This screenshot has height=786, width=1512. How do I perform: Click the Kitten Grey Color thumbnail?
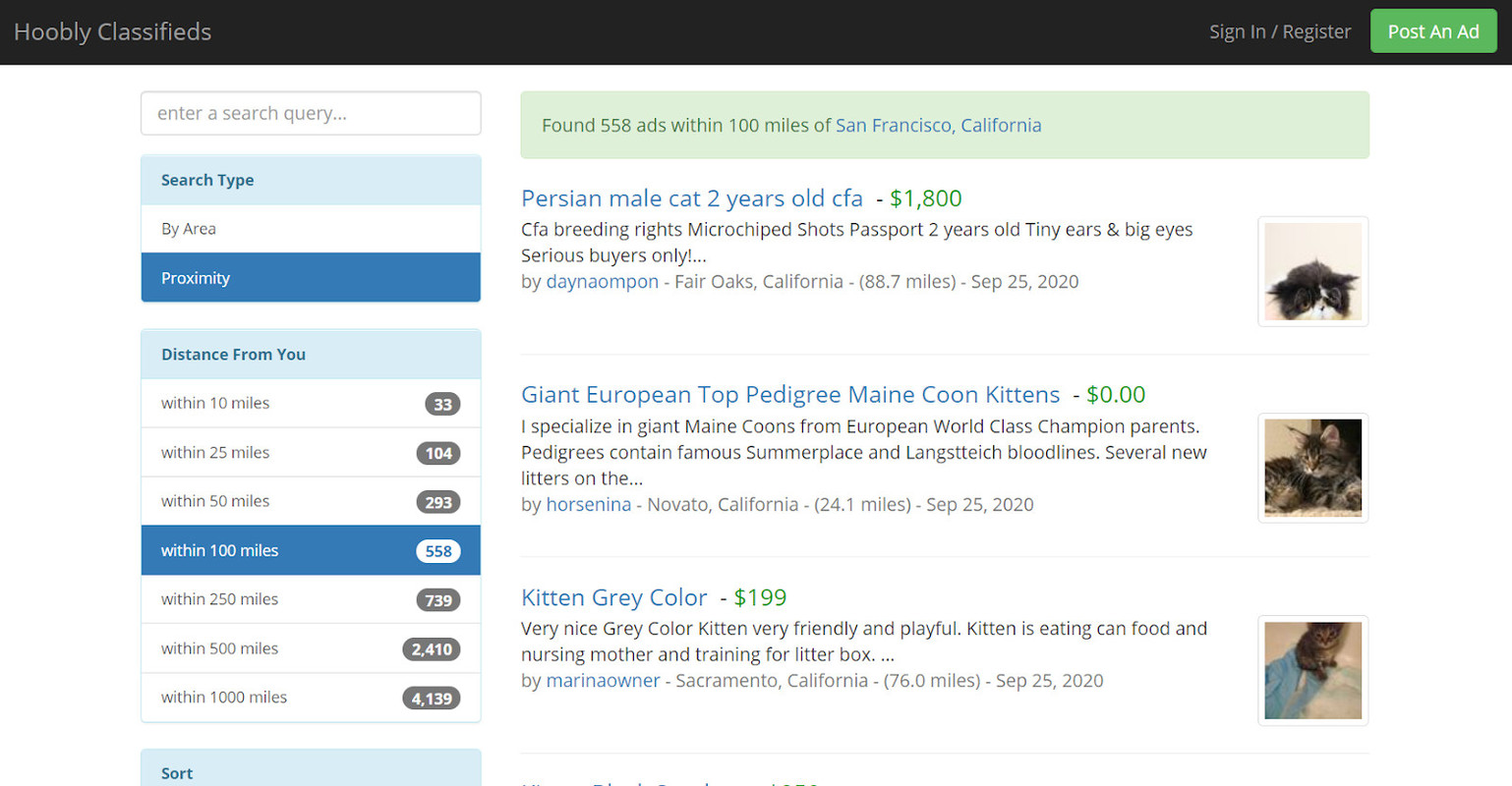pyautogui.click(x=1312, y=670)
